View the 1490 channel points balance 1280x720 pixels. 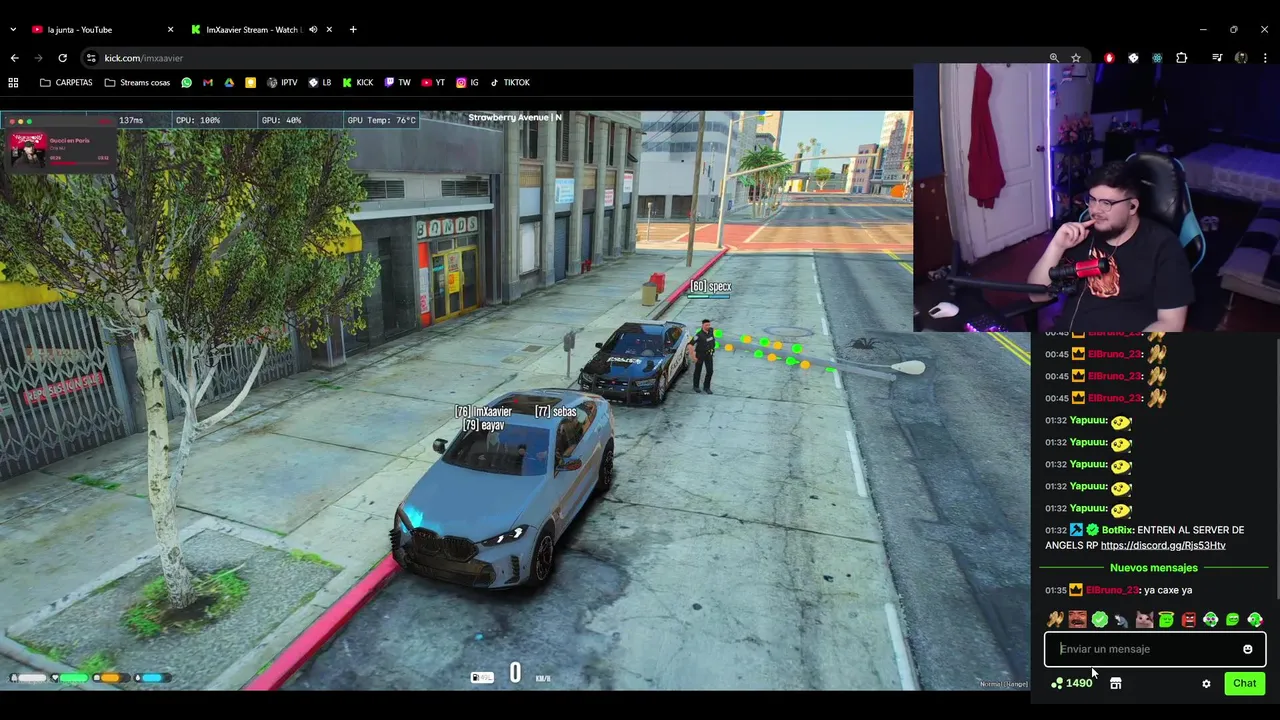1072,683
